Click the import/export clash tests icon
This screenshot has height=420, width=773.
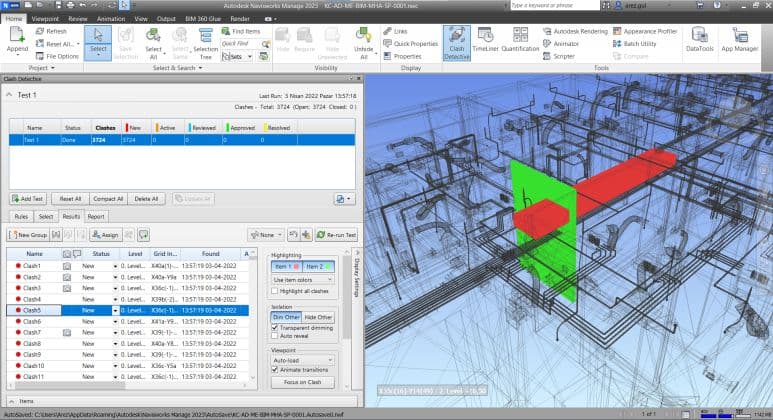[343, 199]
